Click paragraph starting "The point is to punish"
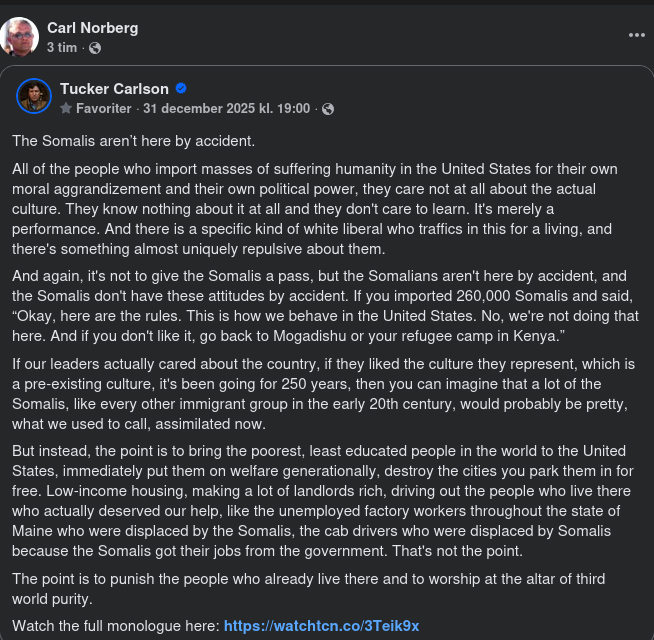The image size is (654, 640). click(308, 588)
